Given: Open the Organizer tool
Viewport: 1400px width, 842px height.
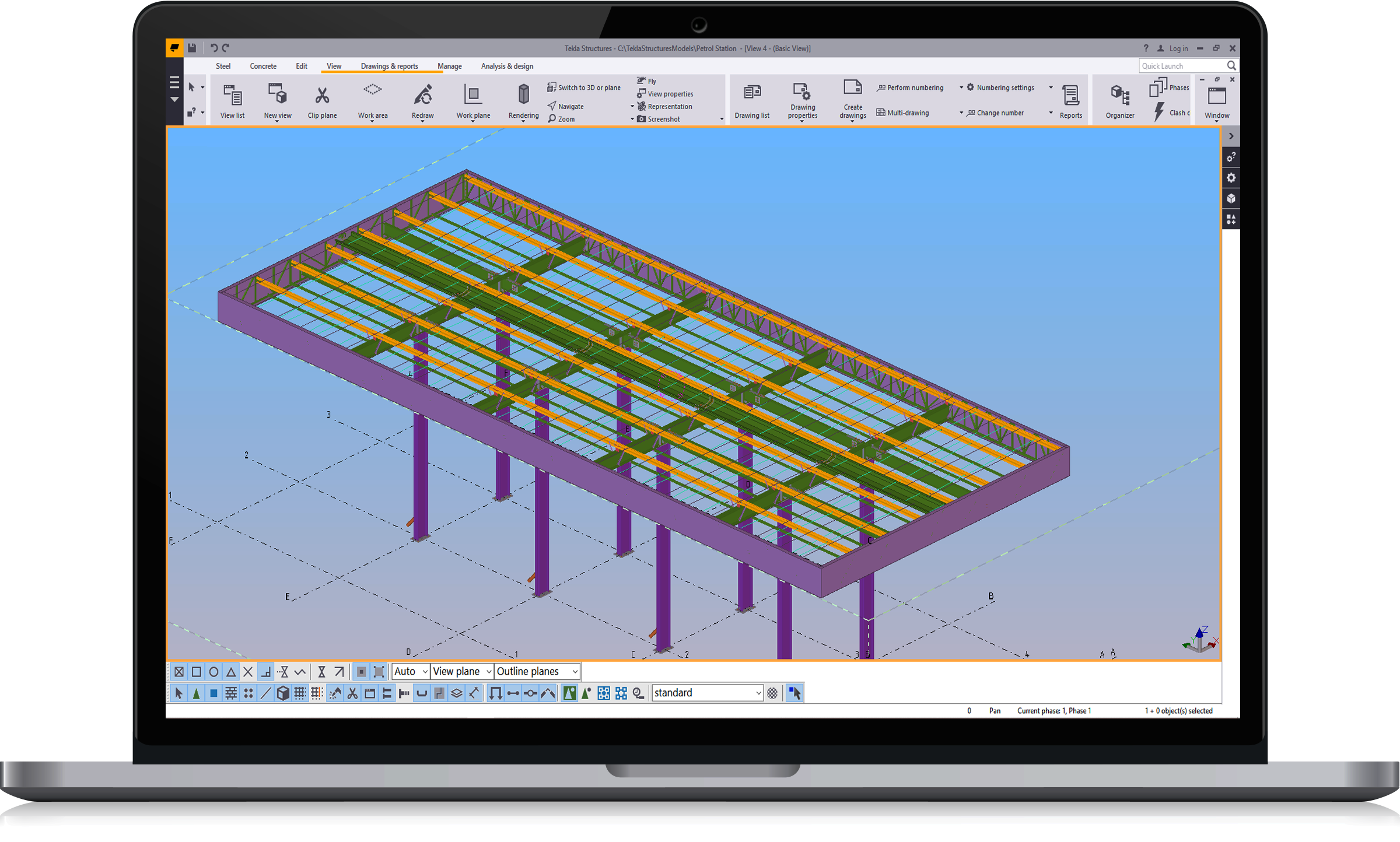Looking at the screenshot, I should pos(1119,94).
